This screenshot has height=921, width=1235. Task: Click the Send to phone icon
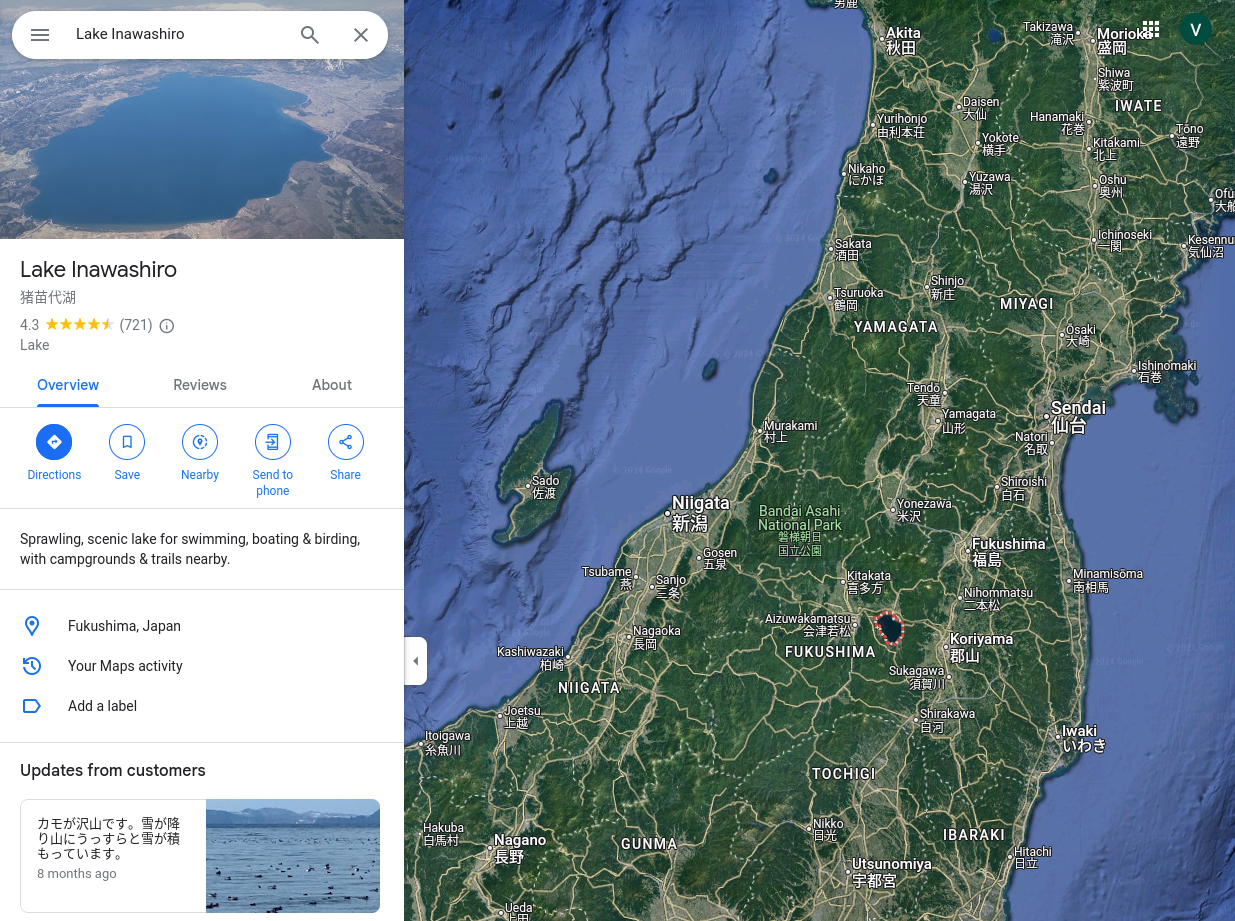(272, 442)
